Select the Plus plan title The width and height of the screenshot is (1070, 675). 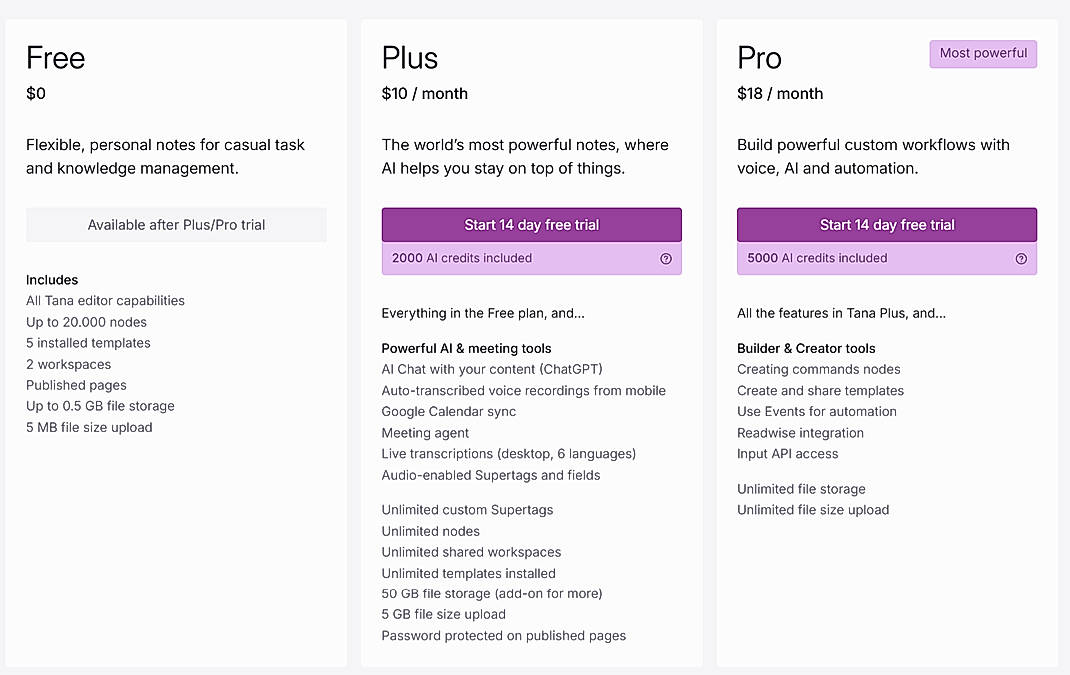409,58
